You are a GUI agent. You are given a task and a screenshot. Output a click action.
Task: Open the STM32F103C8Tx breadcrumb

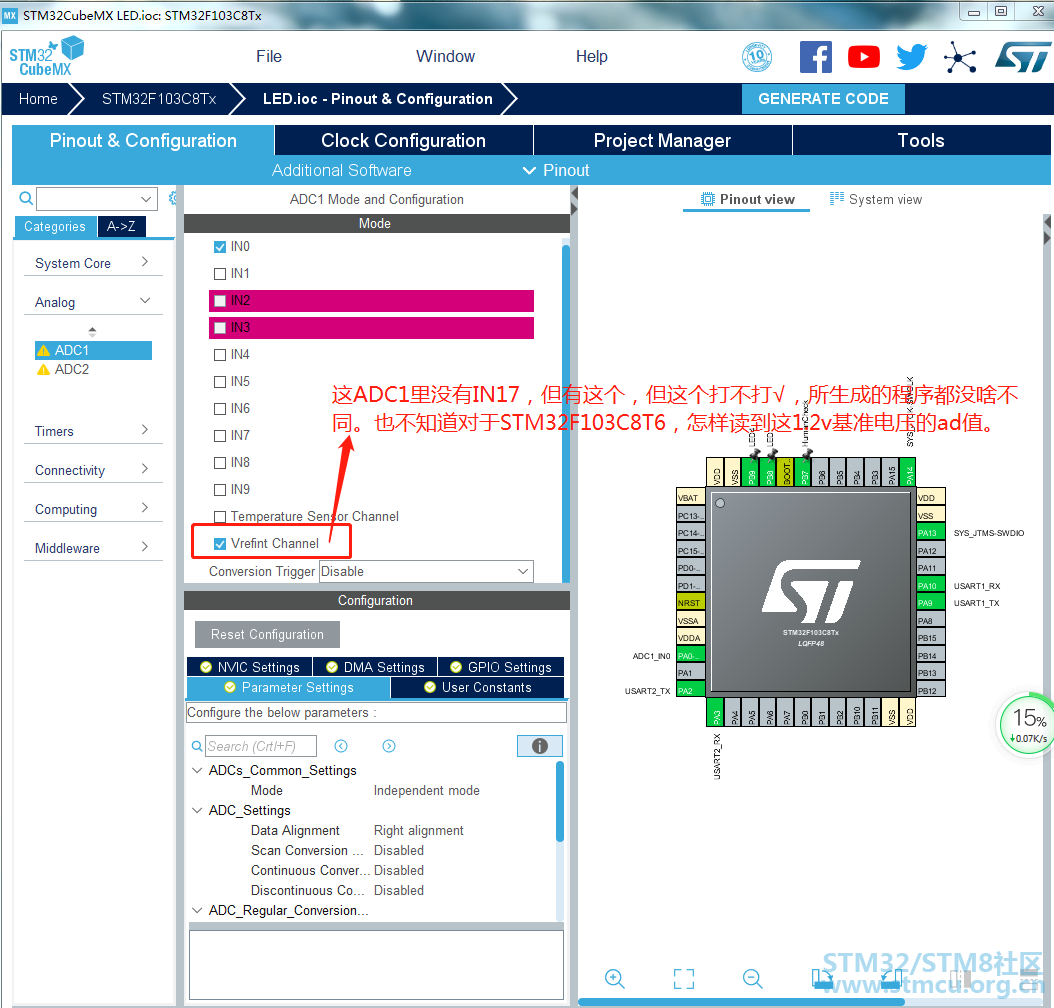click(159, 99)
